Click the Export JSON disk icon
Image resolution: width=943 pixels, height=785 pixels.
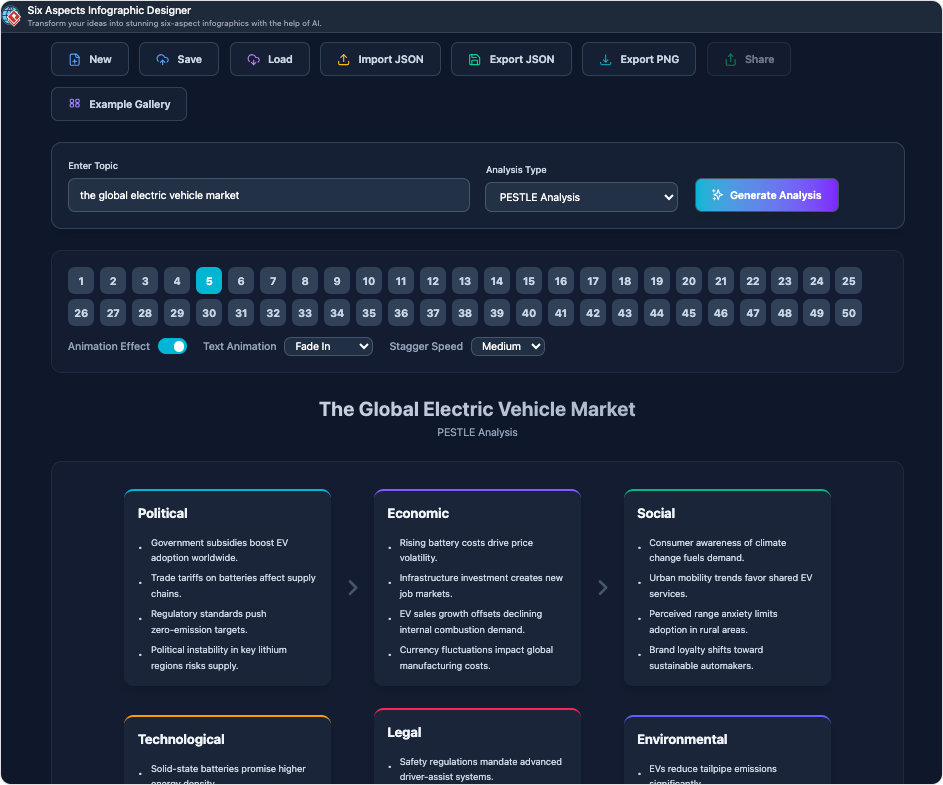475,60
